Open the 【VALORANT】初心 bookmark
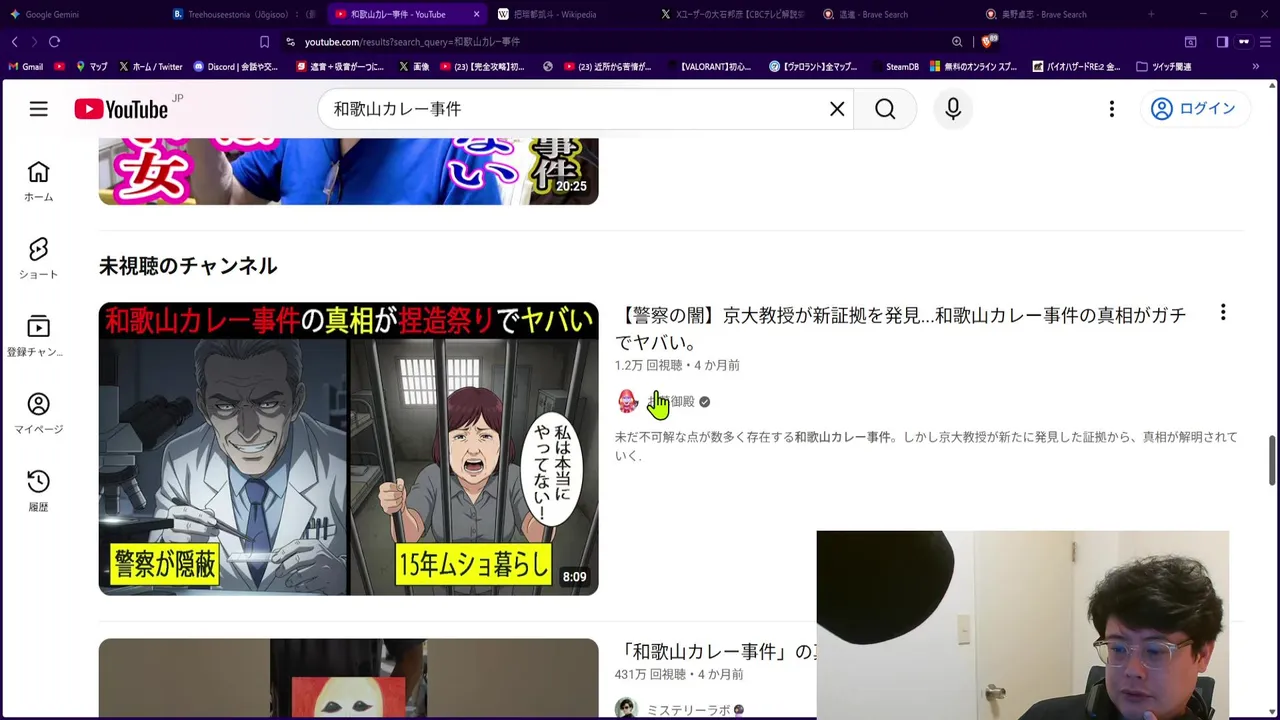Image resolution: width=1280 pixels, height=720 pixels. (709, 67)
